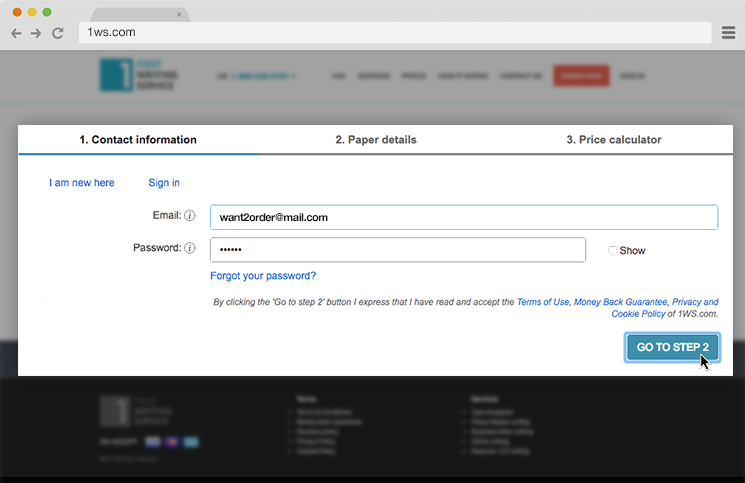Open the Paper details step tab
This screenshot has height=483, width=745.
[x=376, y=140]
